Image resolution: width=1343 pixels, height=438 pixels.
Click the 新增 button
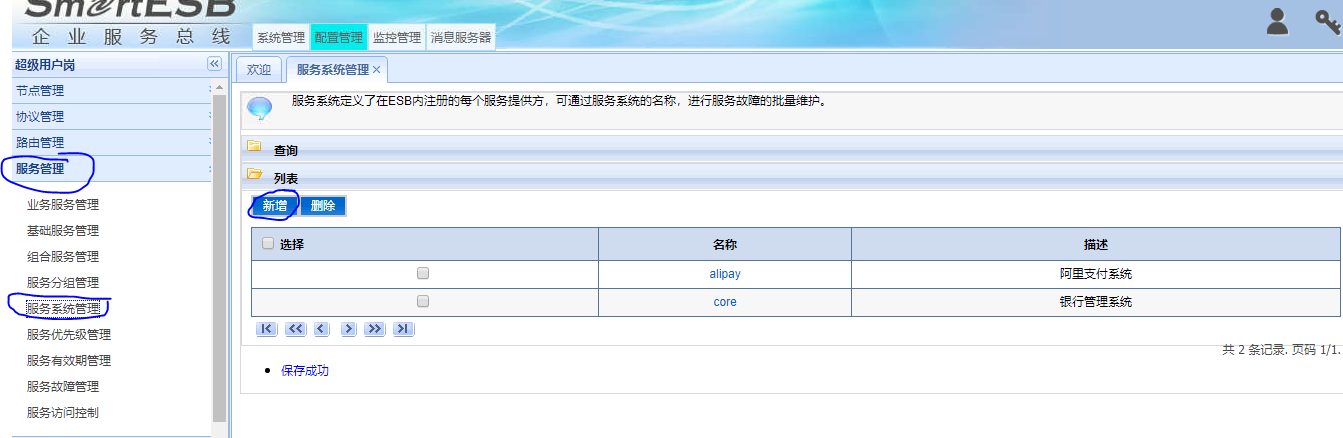pos(274,206)
